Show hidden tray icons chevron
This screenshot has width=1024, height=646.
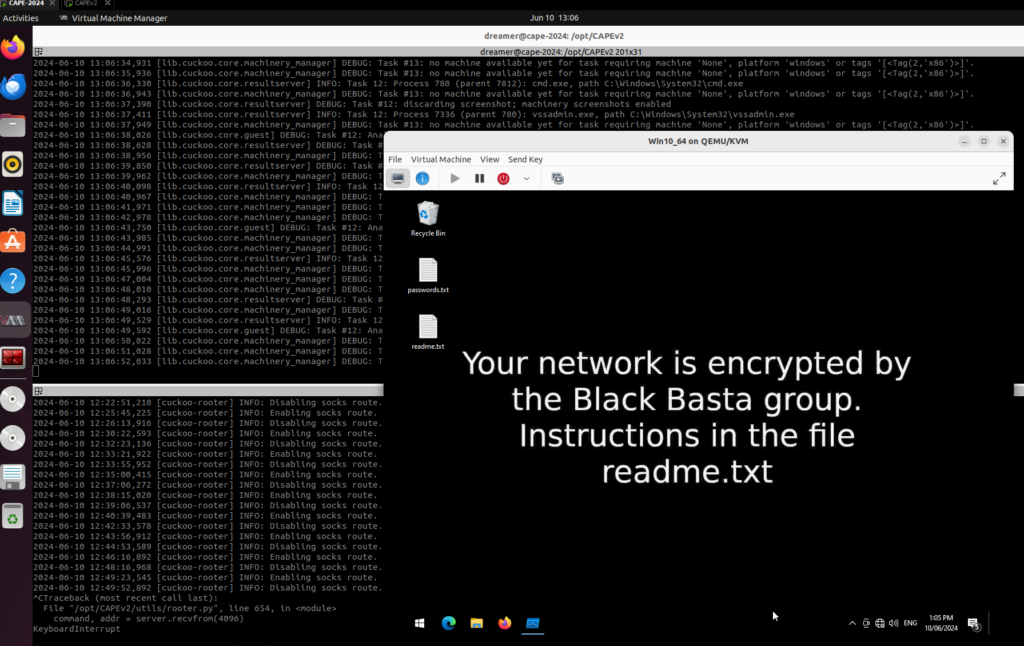tap(852, 623)
